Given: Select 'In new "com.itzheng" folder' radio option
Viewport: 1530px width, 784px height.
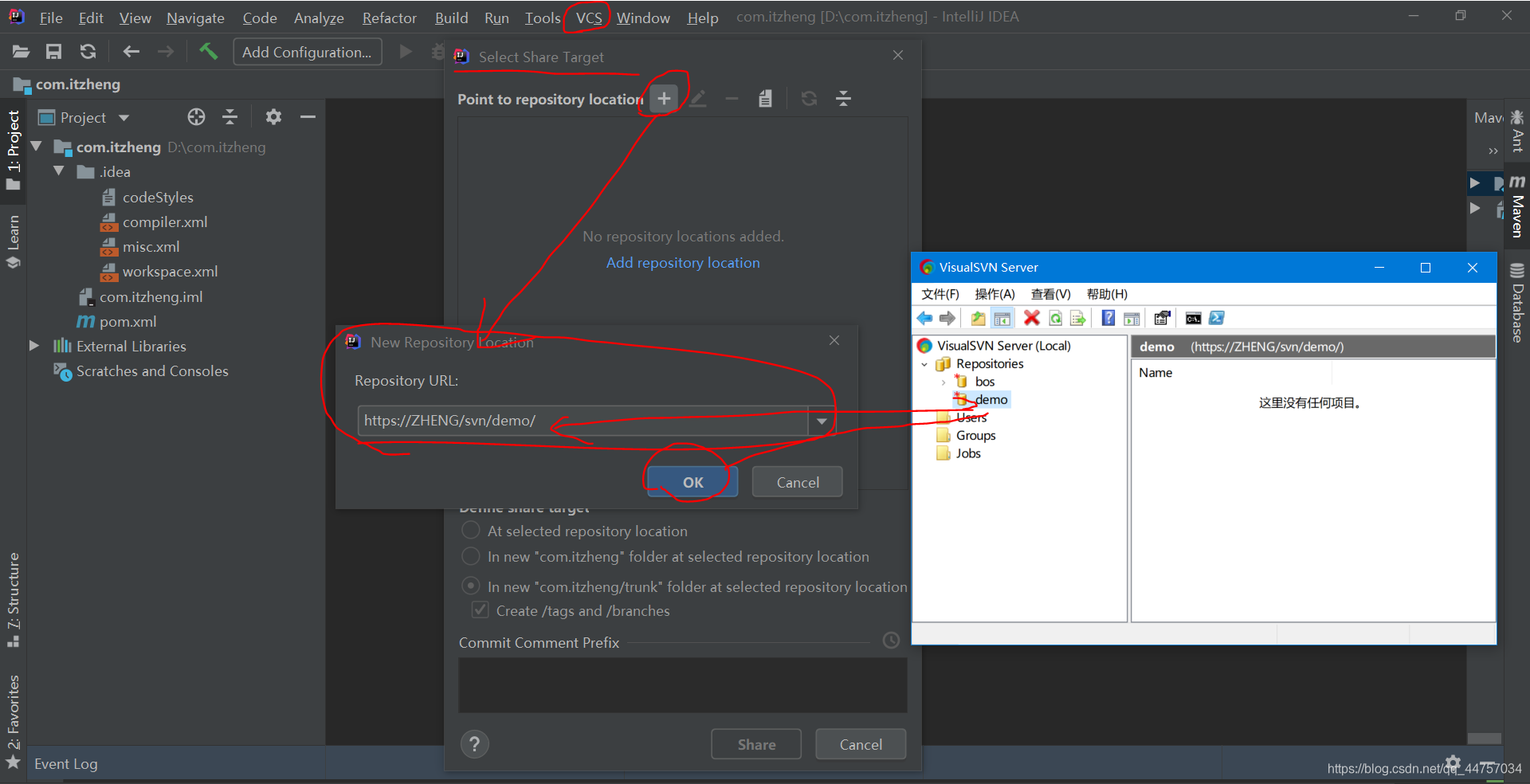Looking at the screenshot, I should tap(471, 556).
